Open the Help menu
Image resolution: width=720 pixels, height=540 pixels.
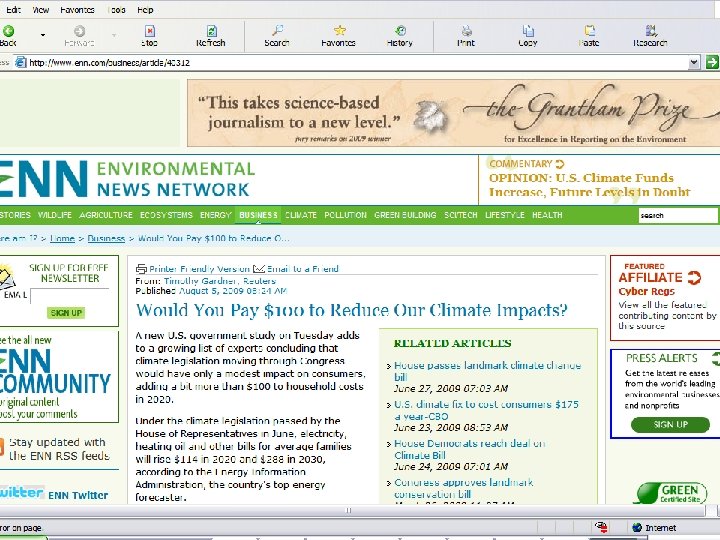click(x=145, y=10)
